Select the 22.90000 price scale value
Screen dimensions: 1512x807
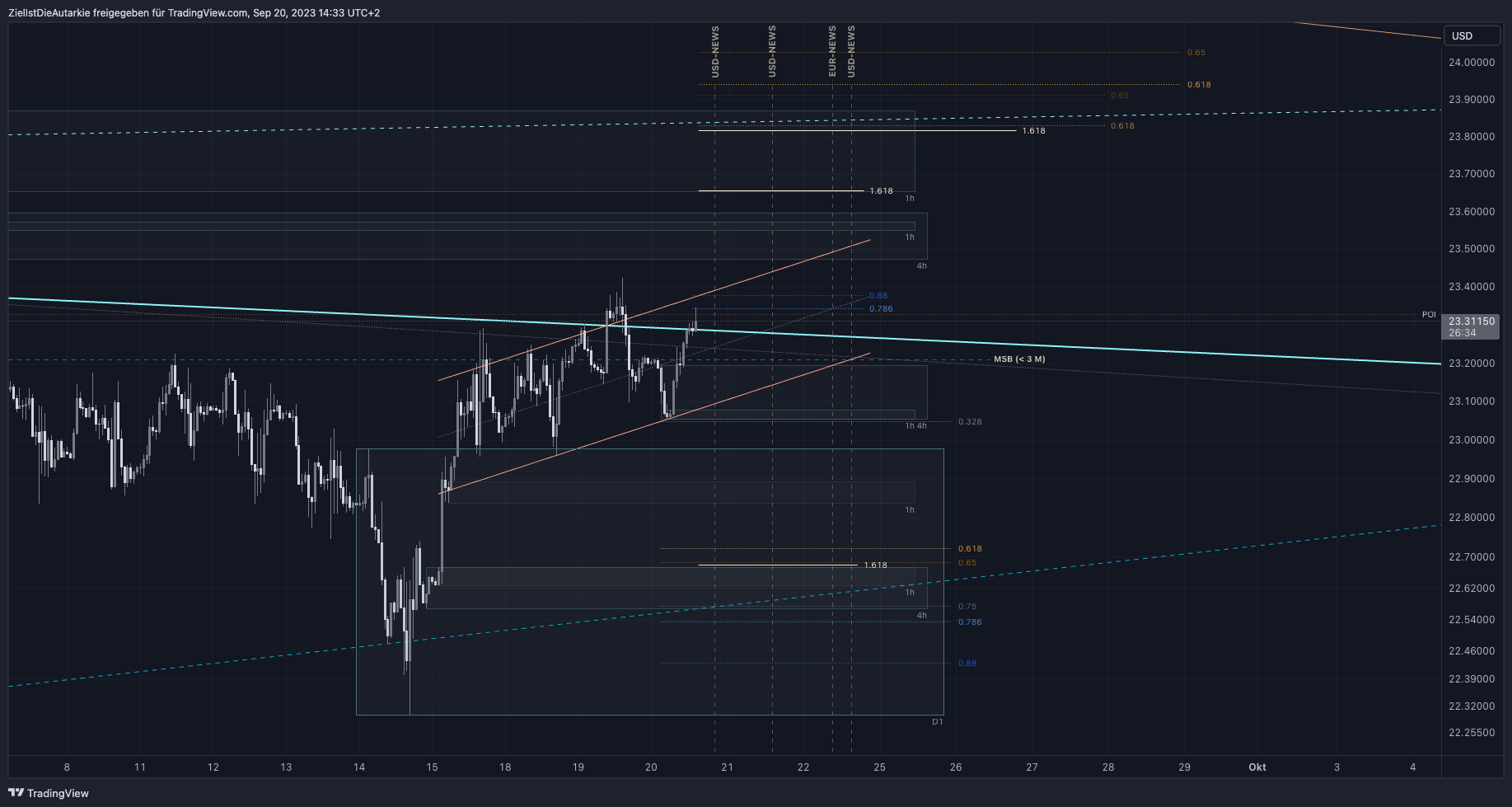point(1472,479)
